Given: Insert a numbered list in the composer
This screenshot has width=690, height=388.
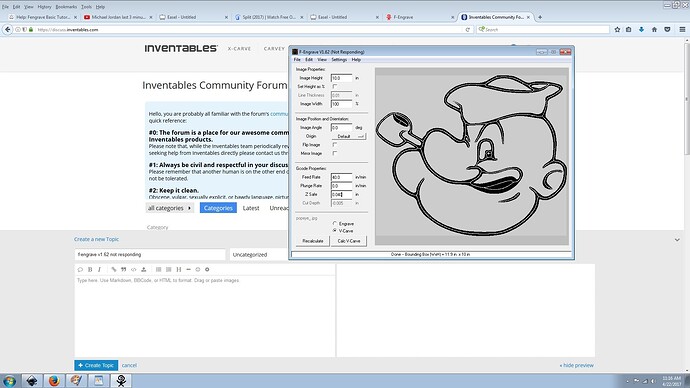Looking at the screenshot, I should [169, 269].
